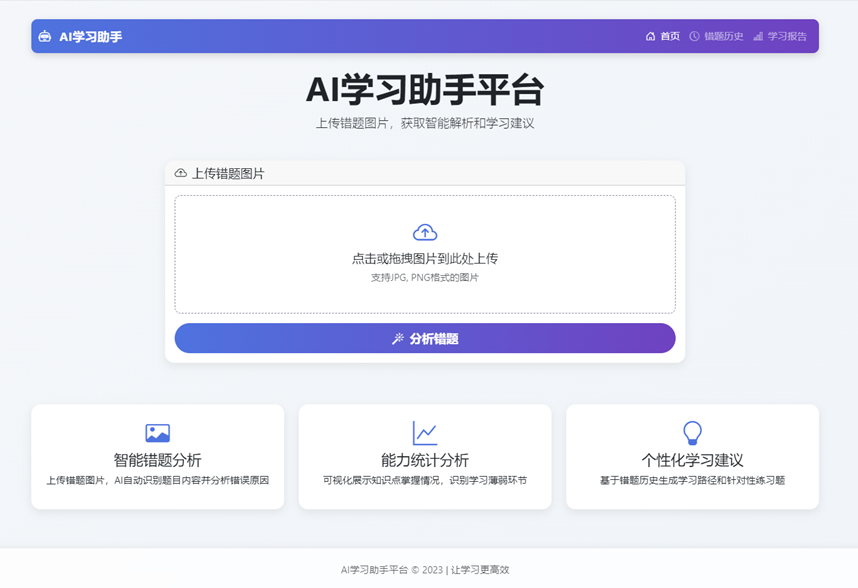This screenshot has width=858, height=588.
Task: Click the dashed image upload dropzone
Action: click(x=425, y=254)
